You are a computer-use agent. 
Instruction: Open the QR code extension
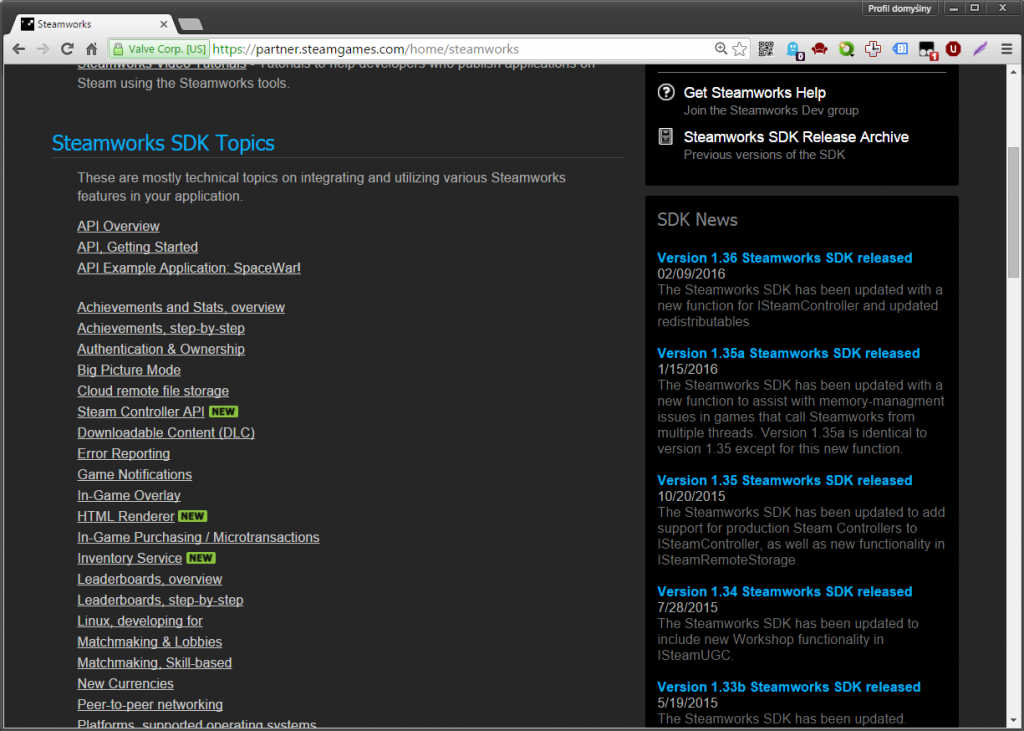[x=766, y=49]
